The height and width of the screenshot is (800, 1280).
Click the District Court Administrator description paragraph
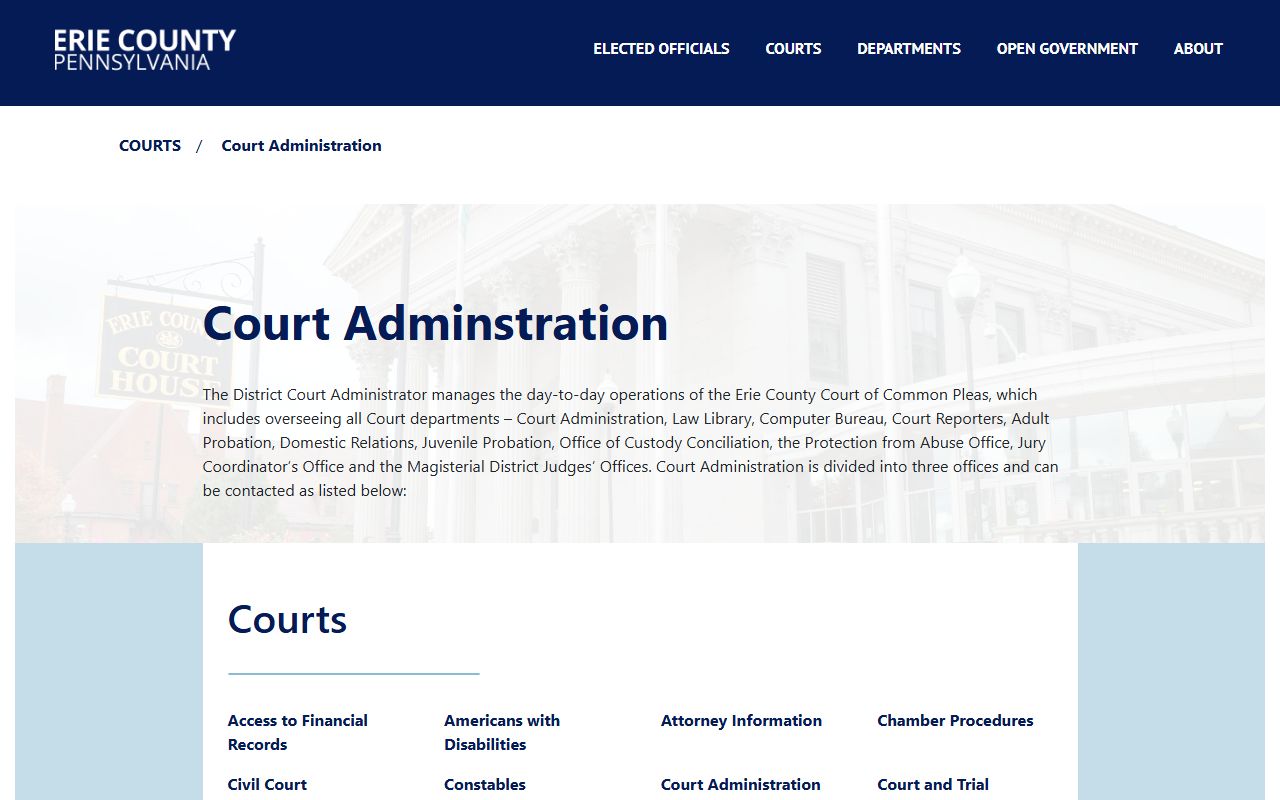(x=630, y=442)
